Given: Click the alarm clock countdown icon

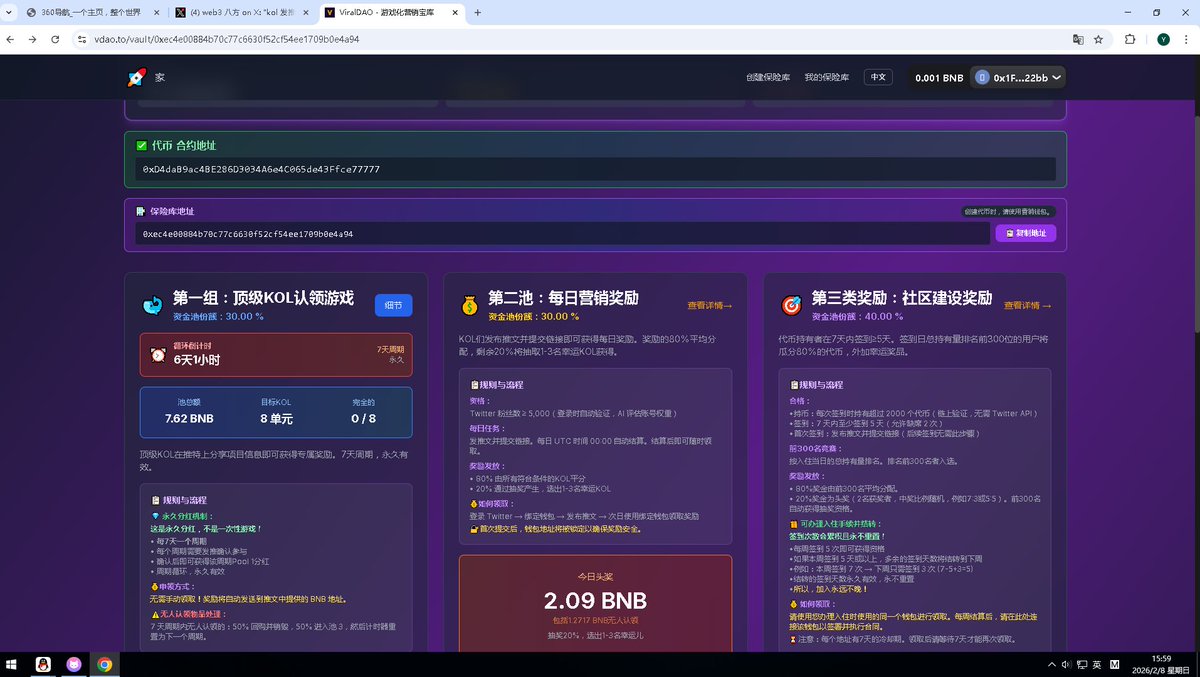Looking at the screenshot, I should tap(158, 354).
